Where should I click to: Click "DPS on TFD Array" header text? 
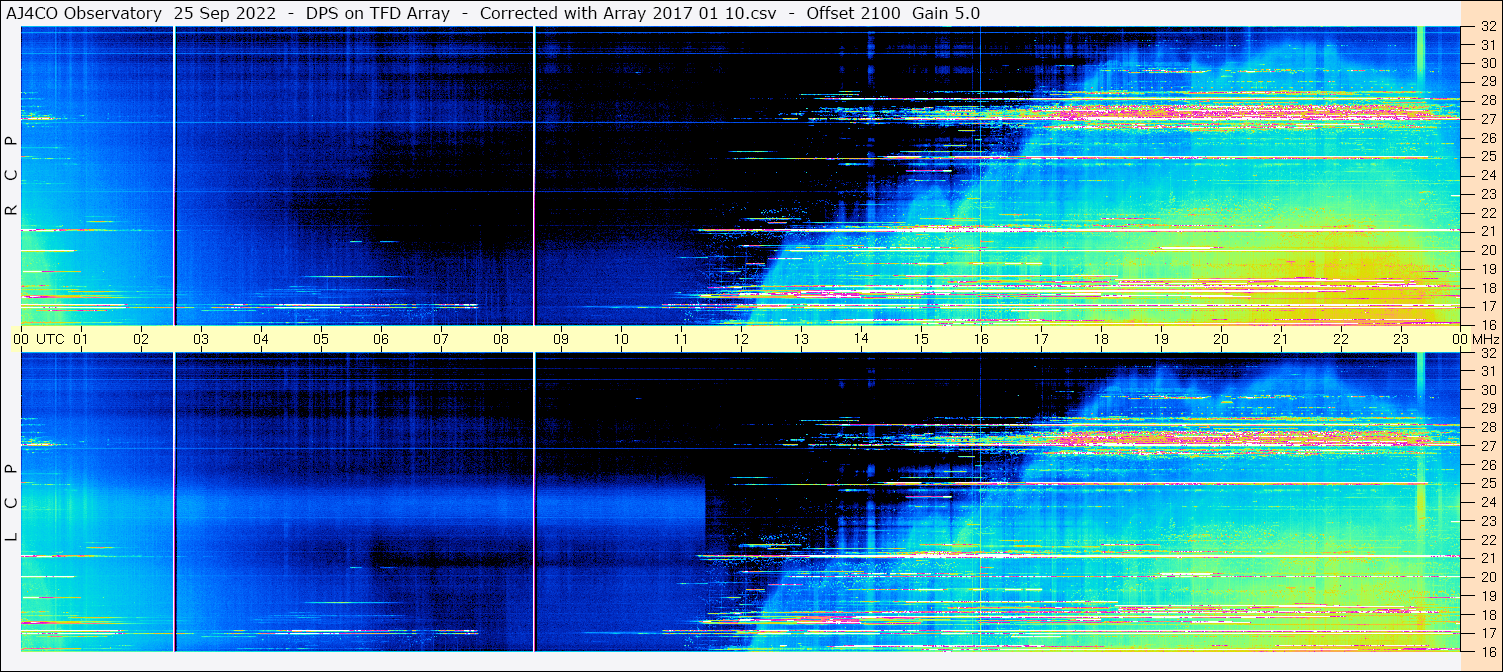(x=378, y=13)
